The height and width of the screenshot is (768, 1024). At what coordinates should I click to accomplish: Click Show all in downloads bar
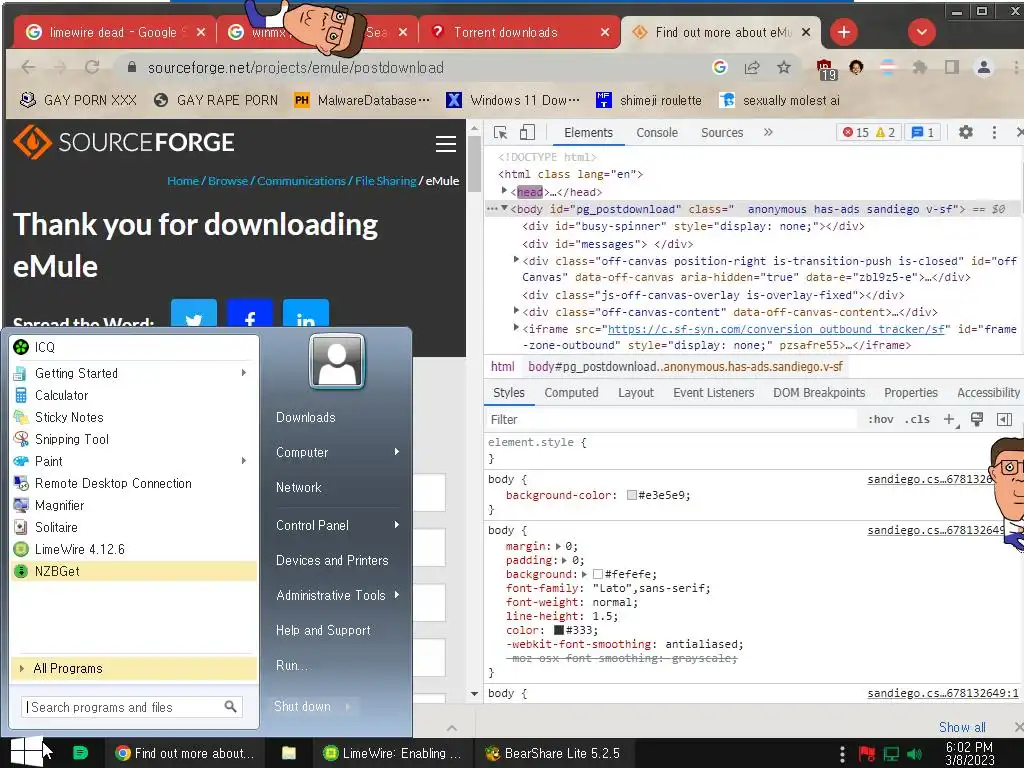click(x=962, y=727)
